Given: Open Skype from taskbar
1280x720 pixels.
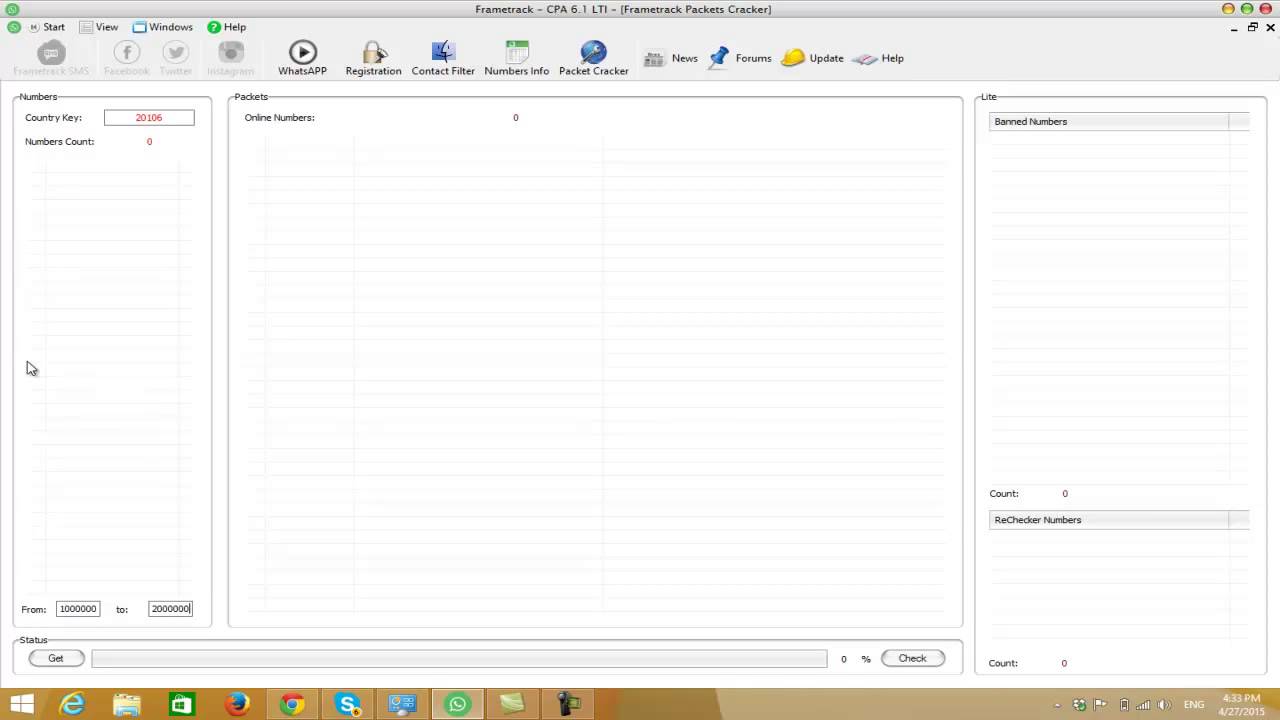Looking at the screenshot, I should [x=347, y=704].
